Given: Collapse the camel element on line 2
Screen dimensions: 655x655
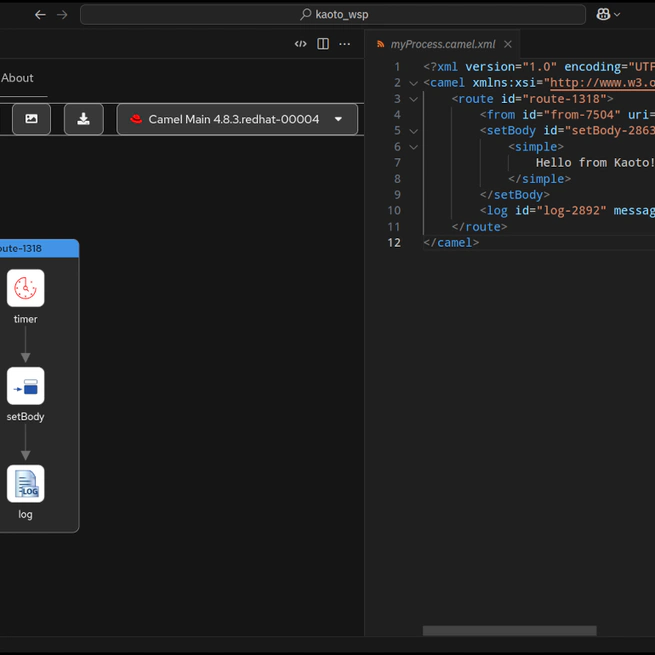Looking at the screenshot, I should (x=414, y=83).
